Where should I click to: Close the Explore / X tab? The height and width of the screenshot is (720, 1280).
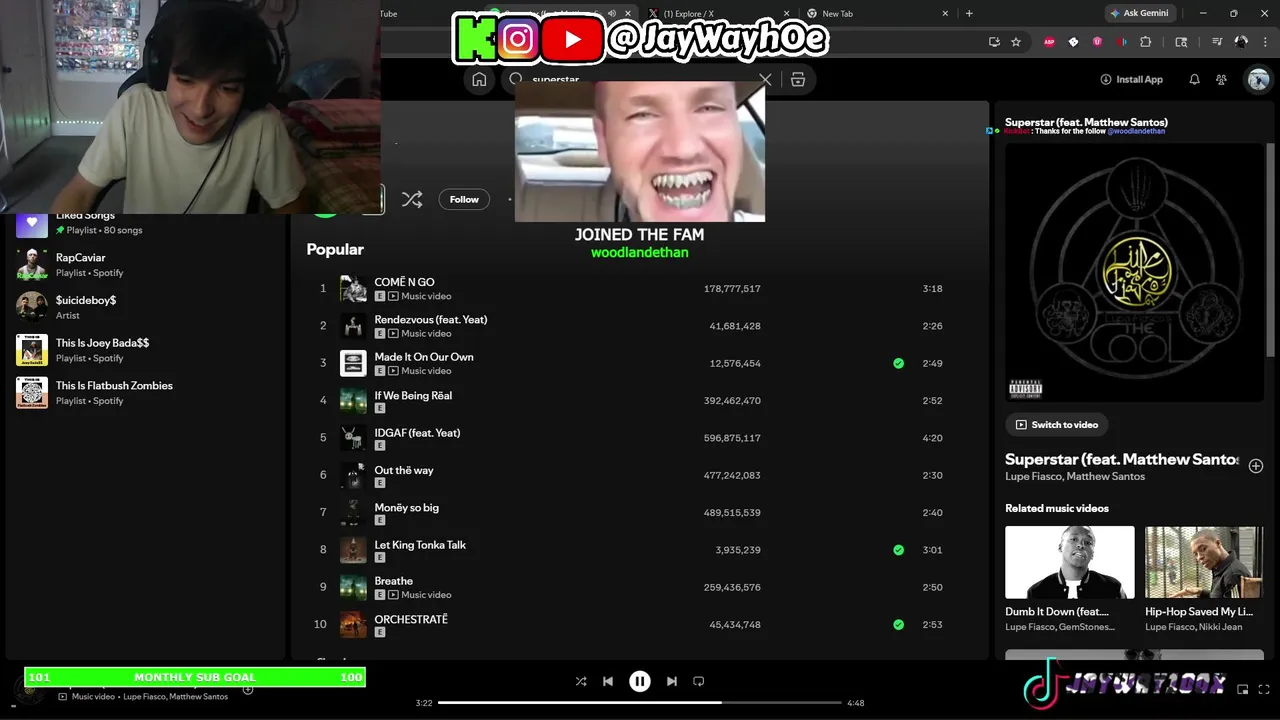pos(785,14)
